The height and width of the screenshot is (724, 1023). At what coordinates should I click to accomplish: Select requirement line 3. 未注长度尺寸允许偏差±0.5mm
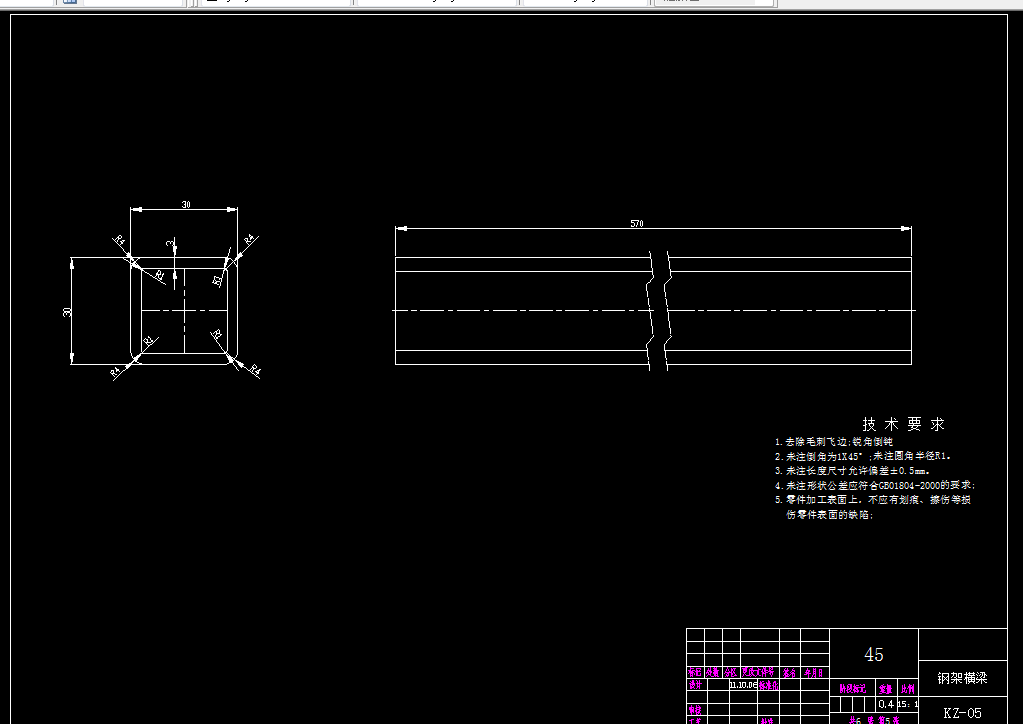point(852,470)
